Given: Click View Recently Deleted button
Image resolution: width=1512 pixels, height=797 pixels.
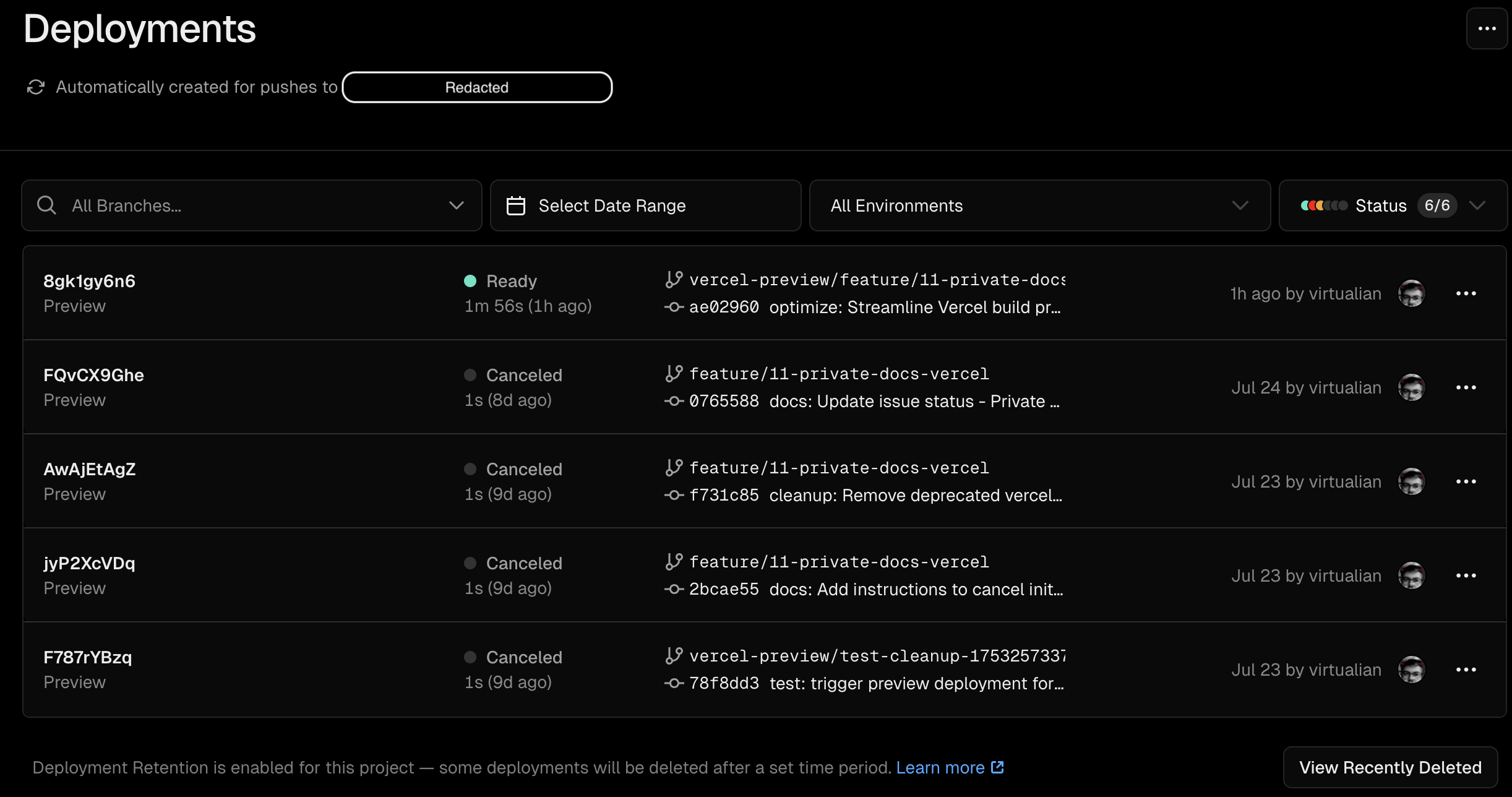Looking at the screenshot, I should point(1390,767).
